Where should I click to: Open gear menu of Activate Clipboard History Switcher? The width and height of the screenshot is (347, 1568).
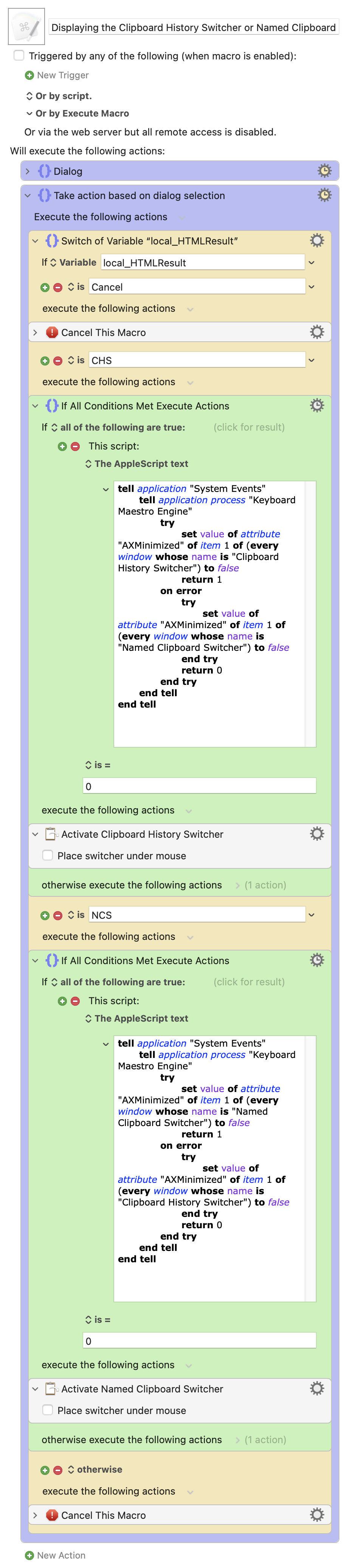coord(317,834)
